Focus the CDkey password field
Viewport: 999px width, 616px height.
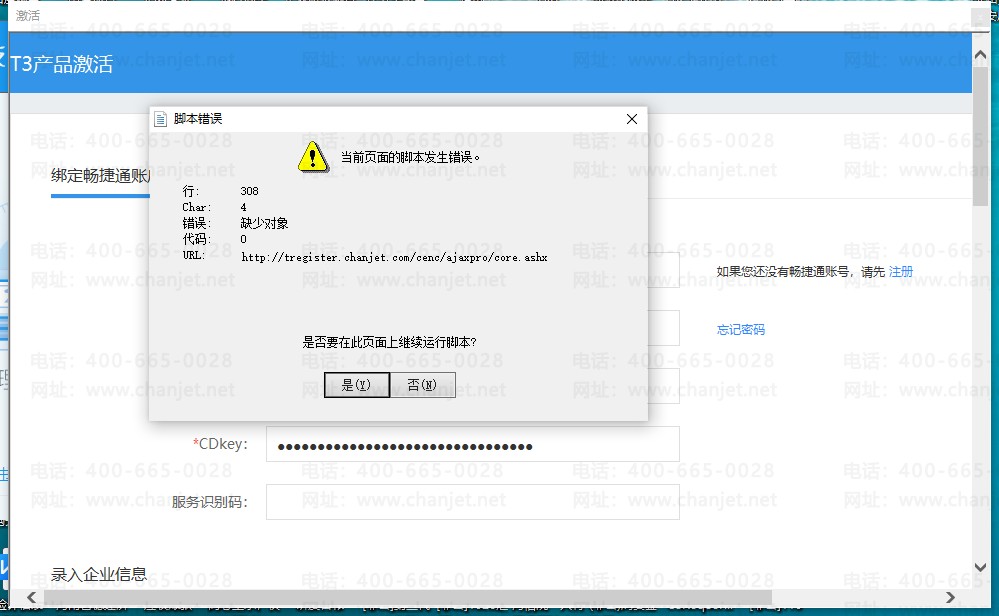(x=472, y=444)
